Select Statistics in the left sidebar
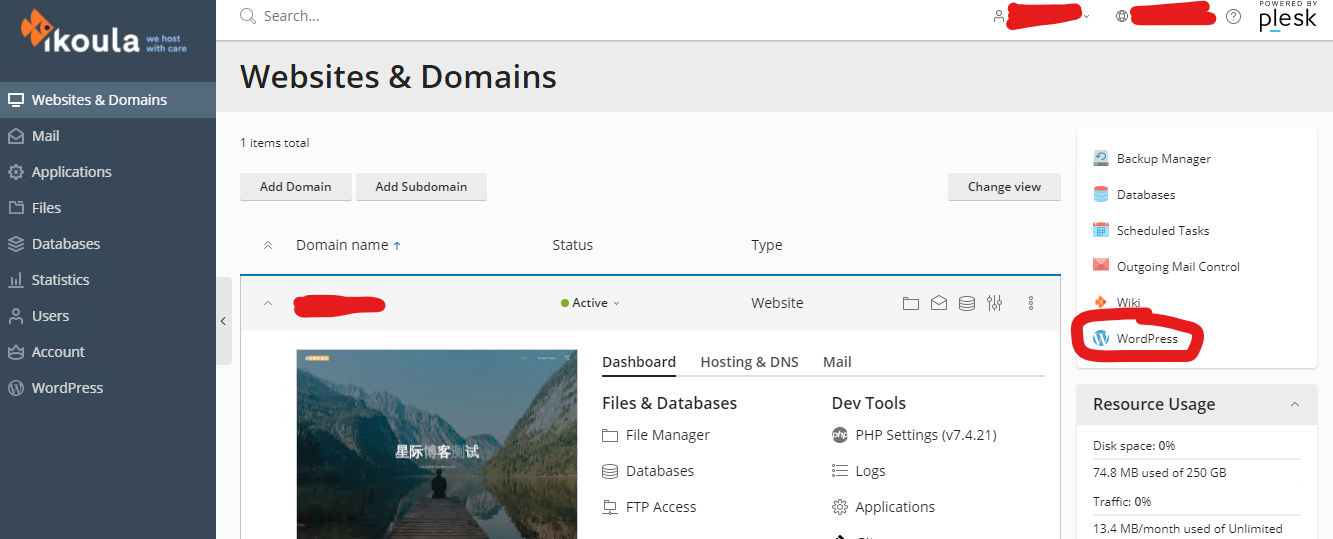 click(x=60, y=280)
